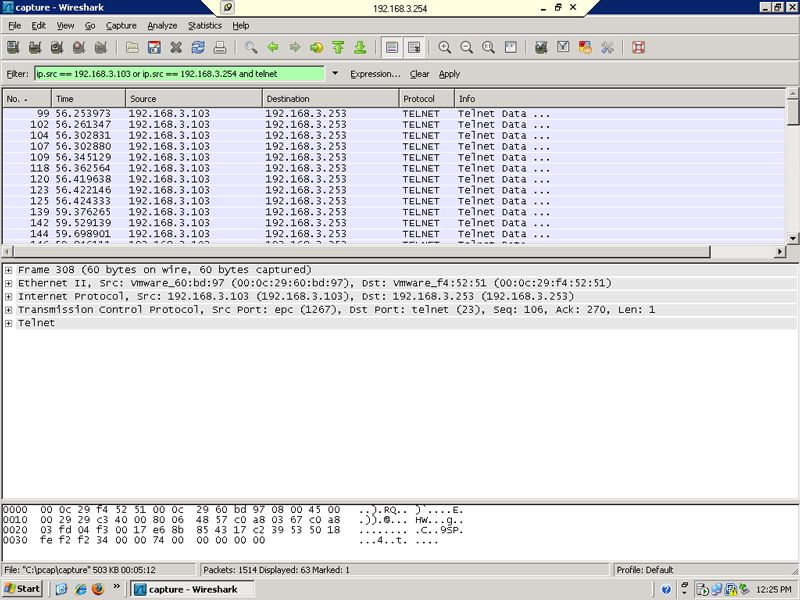Open the Go menu
This screenshot has width=800, height=600.
(x=90, y=26)
